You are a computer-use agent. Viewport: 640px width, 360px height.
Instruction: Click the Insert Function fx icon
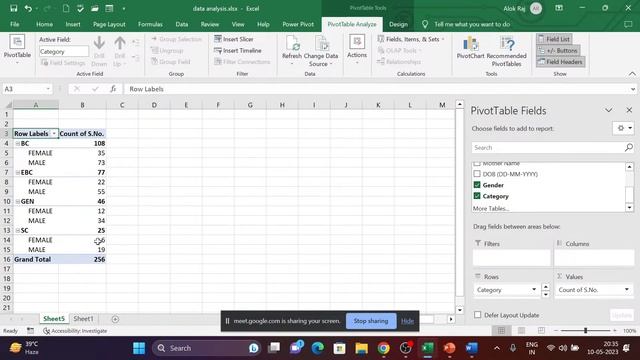point(113,89)
